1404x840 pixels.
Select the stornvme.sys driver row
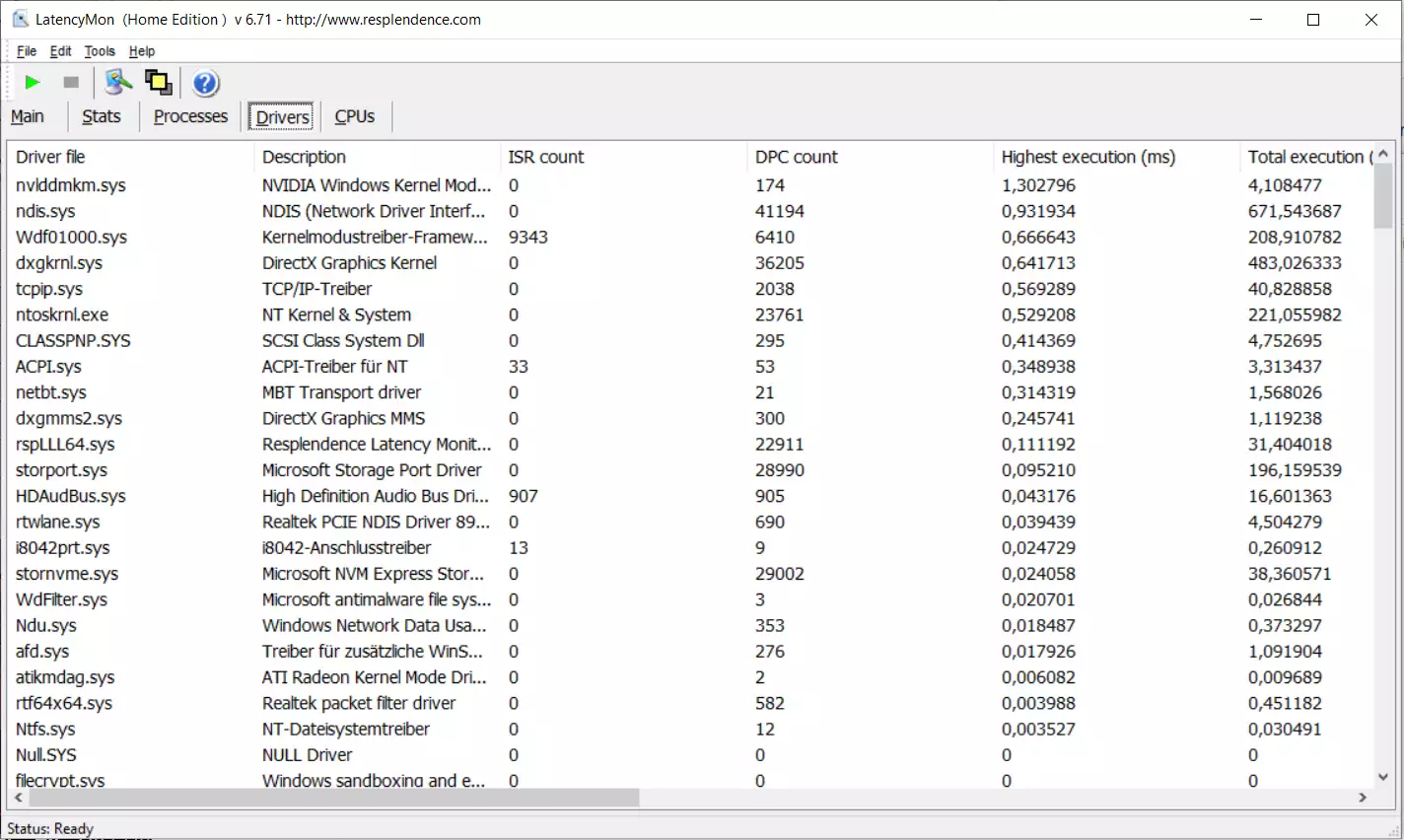[690, 574]
